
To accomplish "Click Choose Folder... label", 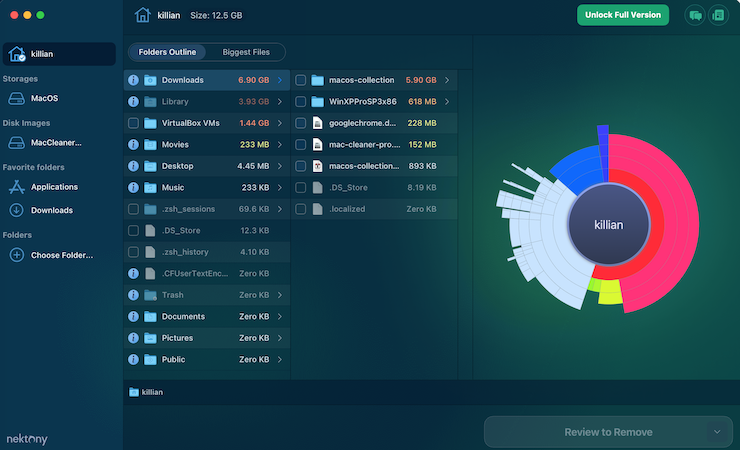I will 62,255.
